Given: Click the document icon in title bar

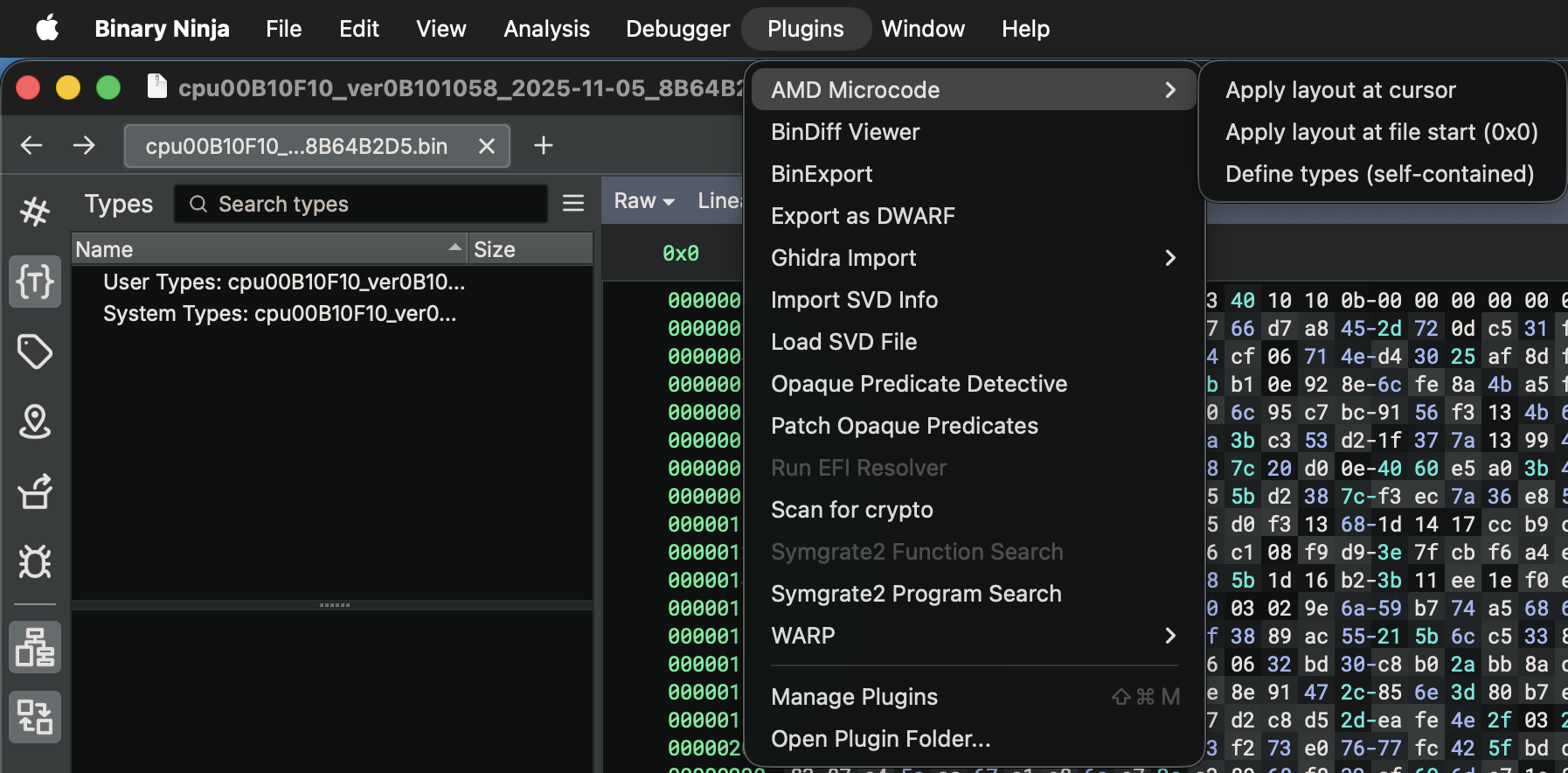Looking at the screenshot, I should coord(156,87).
